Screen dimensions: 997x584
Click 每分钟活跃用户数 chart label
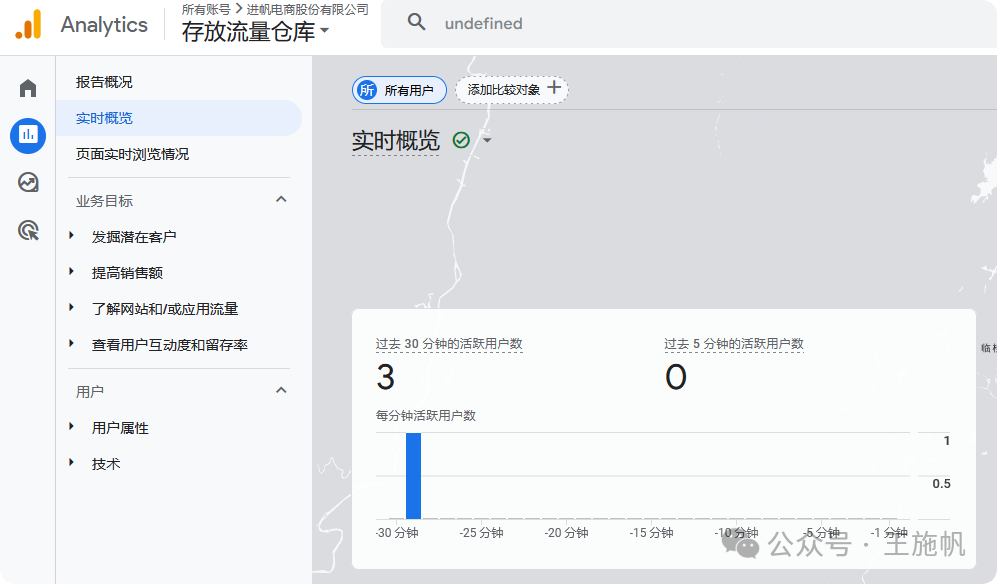pyautogui.click(x=425, y=415)
